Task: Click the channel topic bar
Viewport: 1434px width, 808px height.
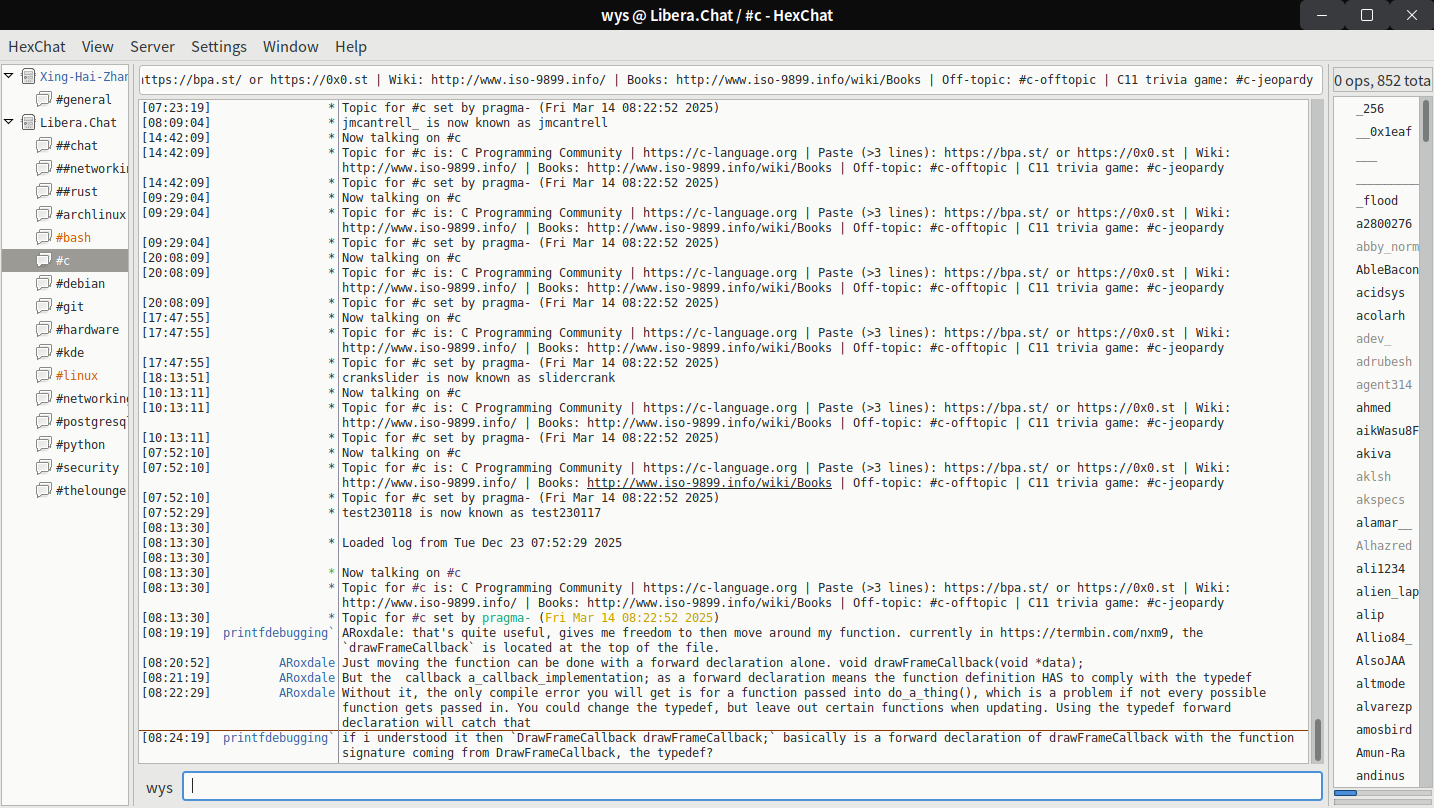Action: tap(728, 80)
